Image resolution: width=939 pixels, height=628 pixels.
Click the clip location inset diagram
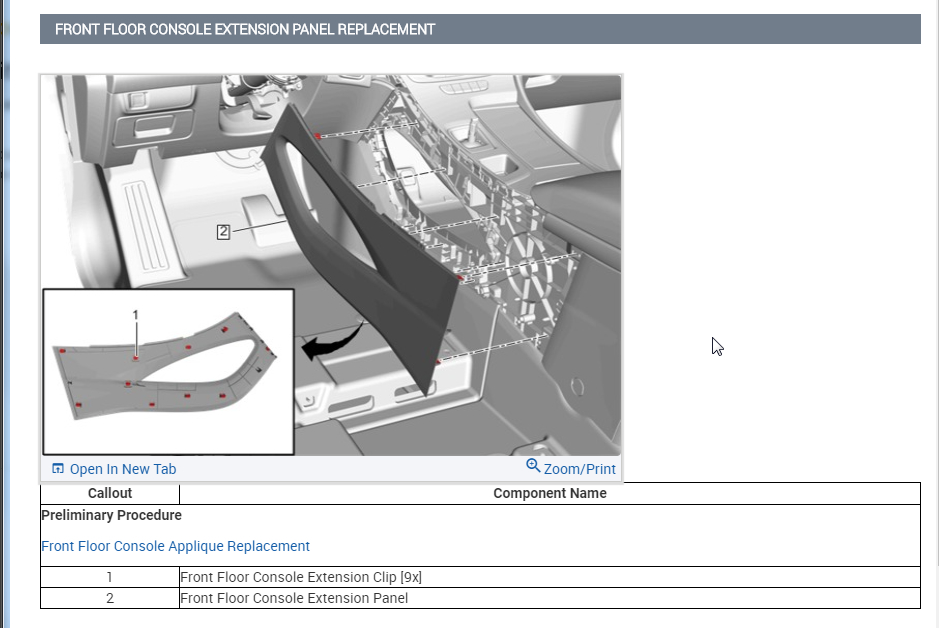click(x=168, y=372)
